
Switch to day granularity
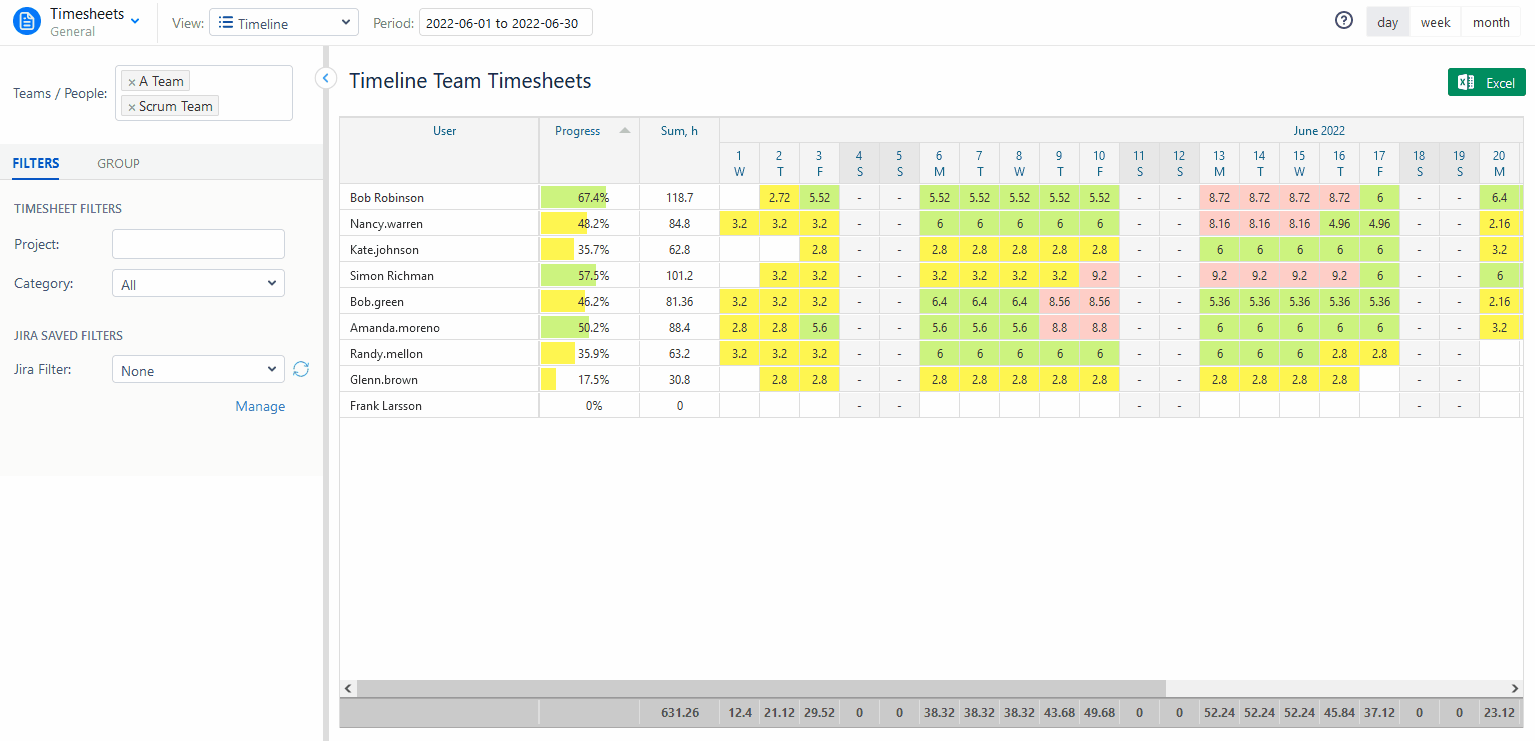[1388, 22]
